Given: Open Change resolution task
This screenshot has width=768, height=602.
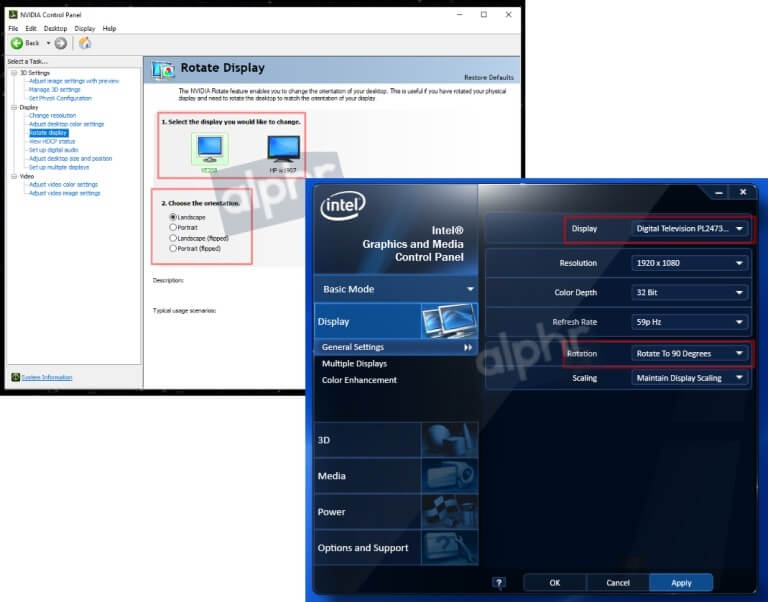Looking at the screenshot, I should click(x=52, y=116).
